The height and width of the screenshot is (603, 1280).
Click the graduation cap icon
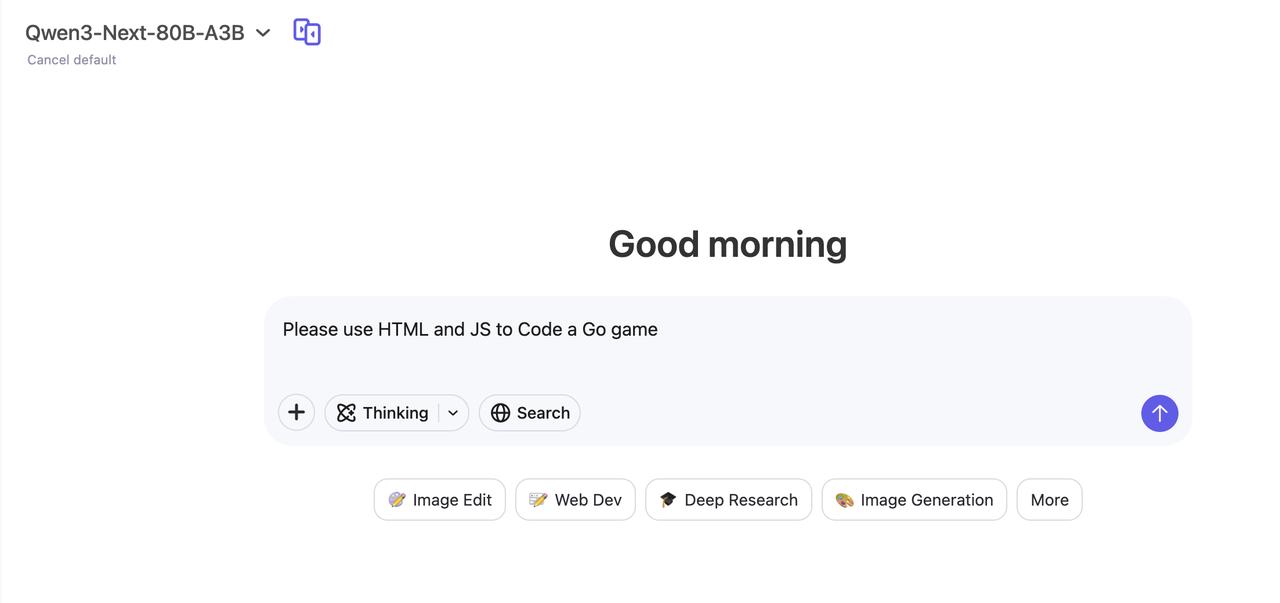(x=668, y=500)
